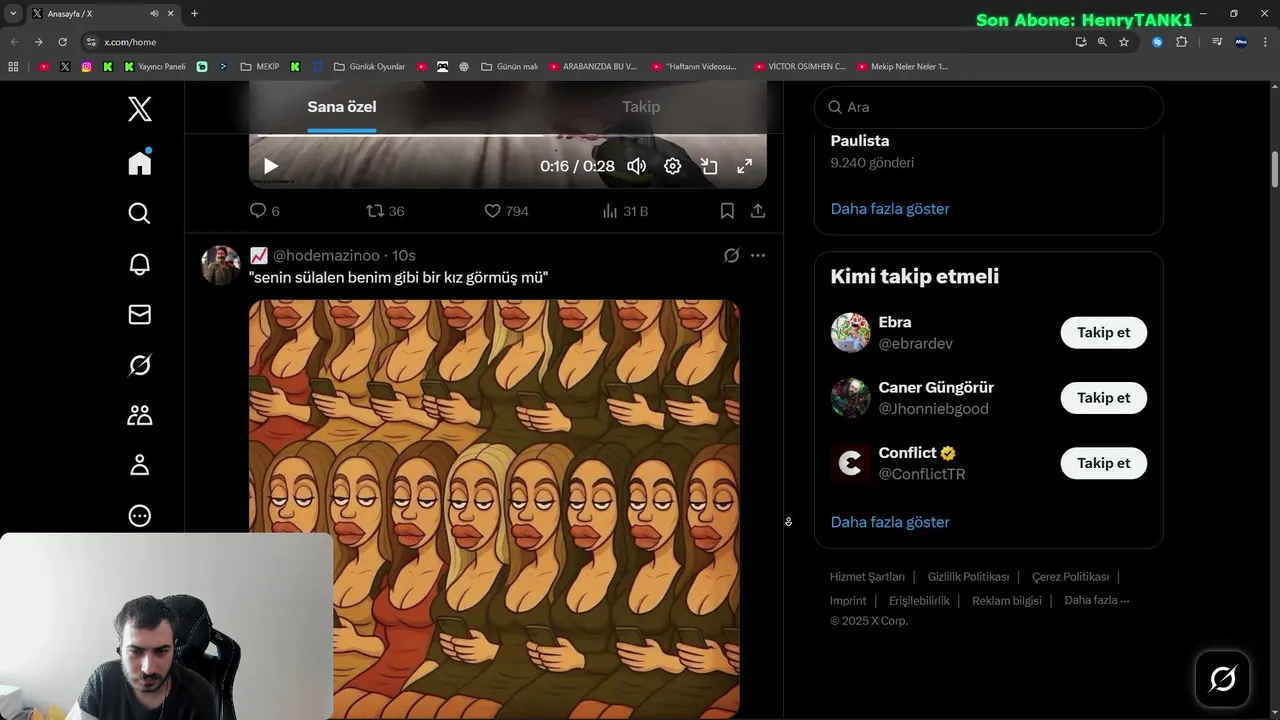
Task: Expand Daha fazla footer menu
Action: pos(1097,600)
